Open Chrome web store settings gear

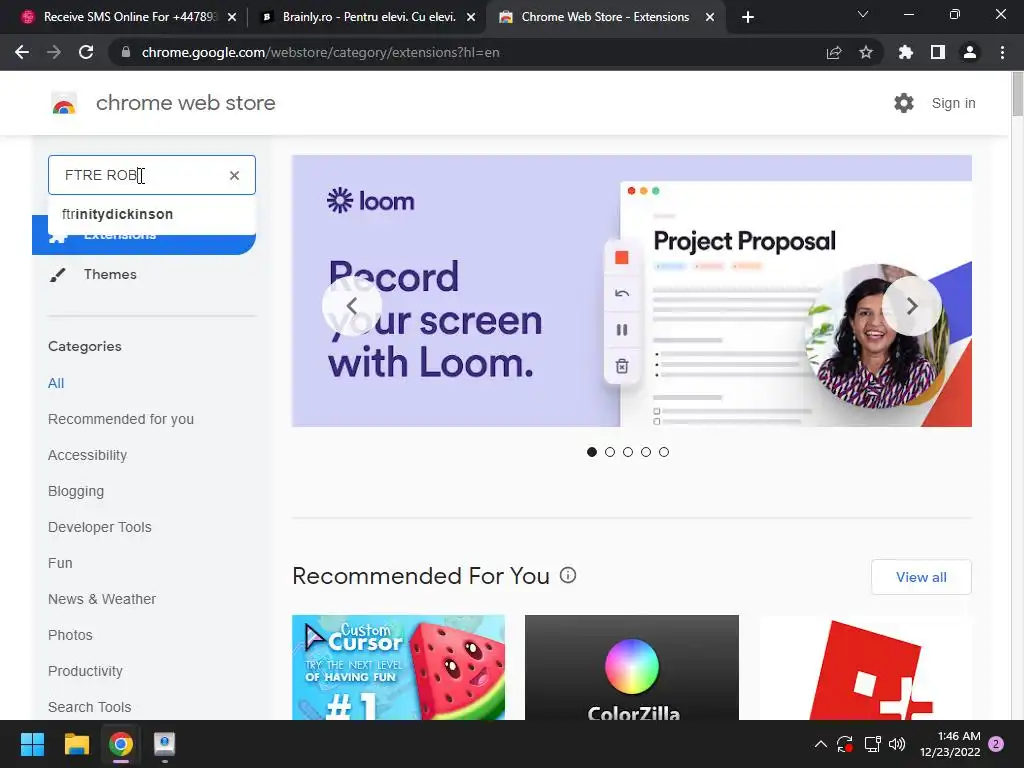click(x=904, y=103)
